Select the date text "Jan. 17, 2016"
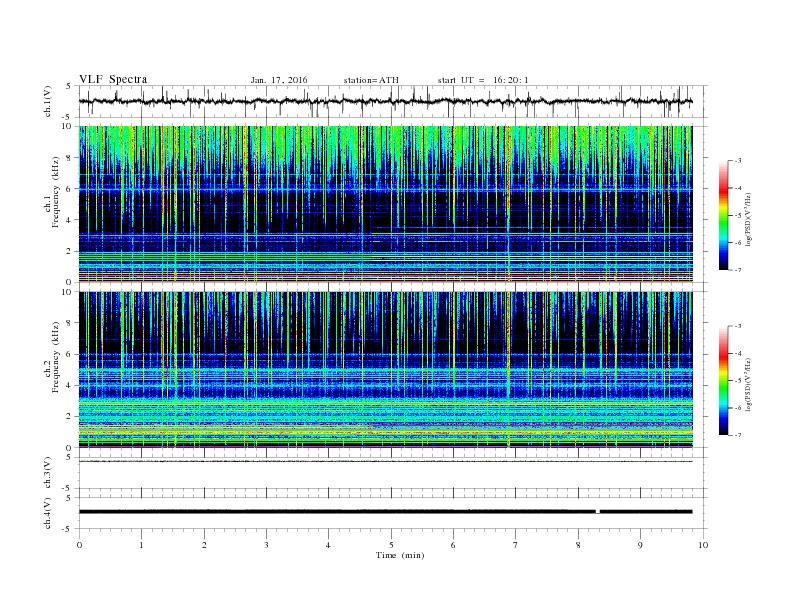Image resolution: width=792 pixels, height=612 pixels. 279,80
